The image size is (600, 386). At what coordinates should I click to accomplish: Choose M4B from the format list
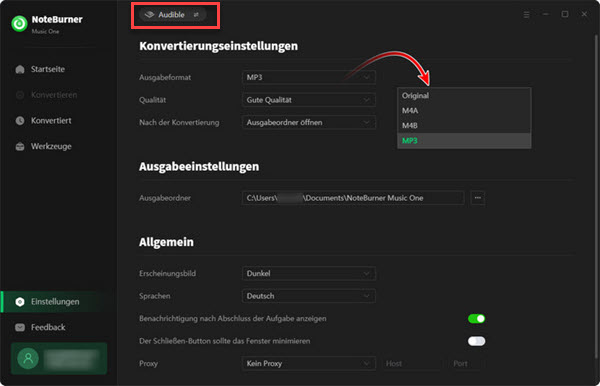464,125
